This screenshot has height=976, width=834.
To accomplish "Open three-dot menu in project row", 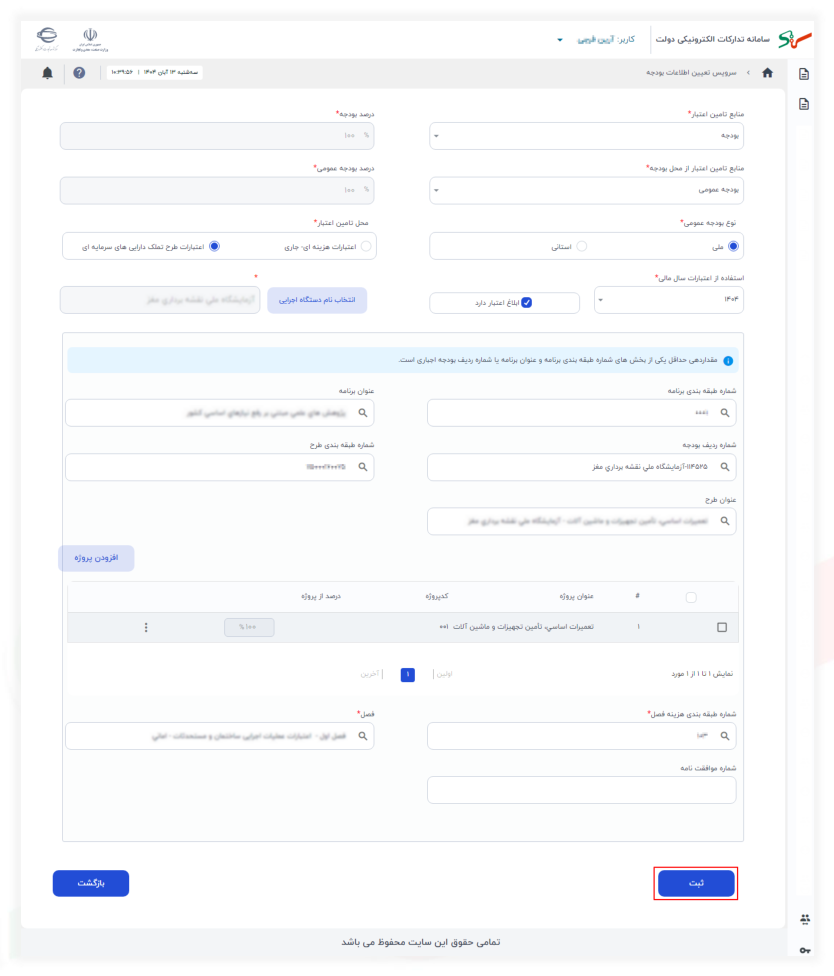I will (146, 627).
